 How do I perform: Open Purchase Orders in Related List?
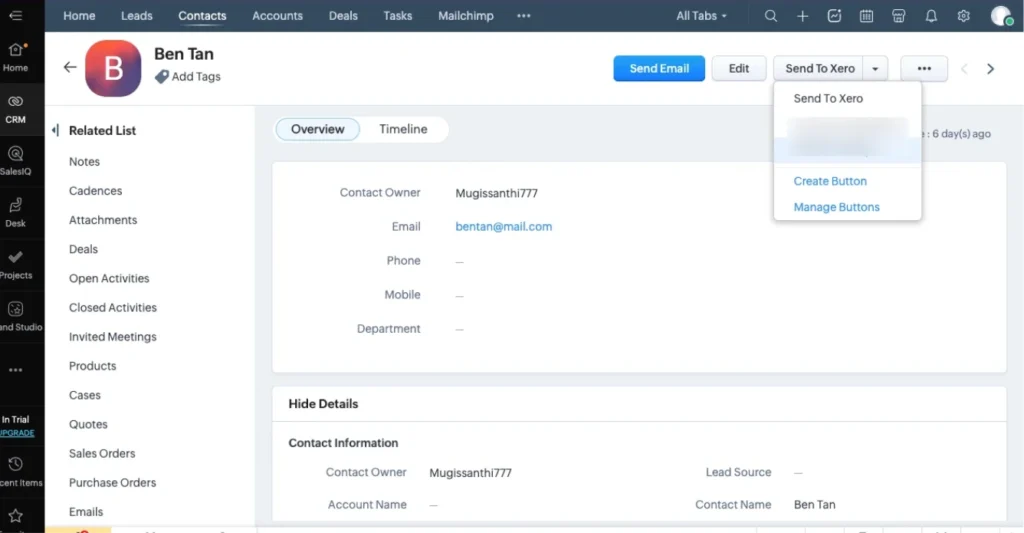(x=112, y=483)
